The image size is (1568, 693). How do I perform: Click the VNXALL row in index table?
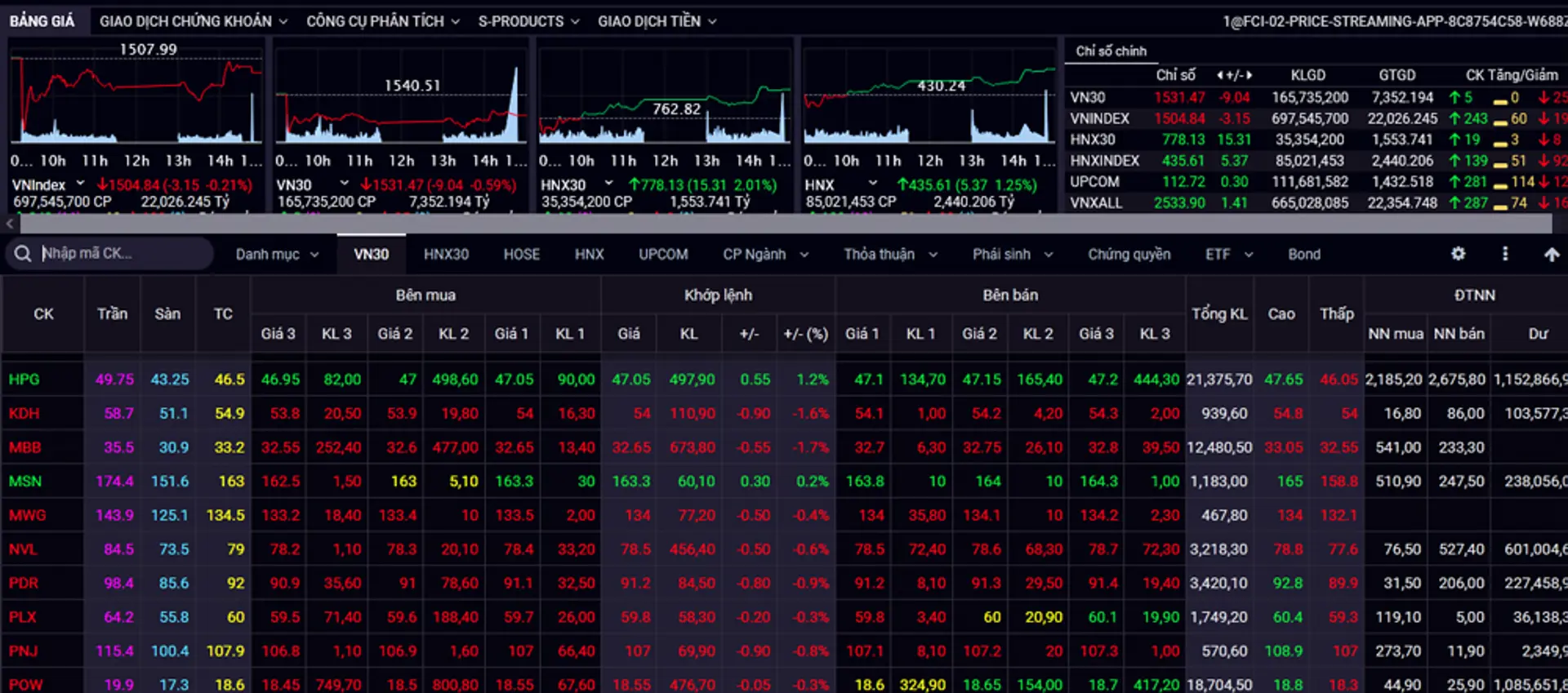(1316, 203)
